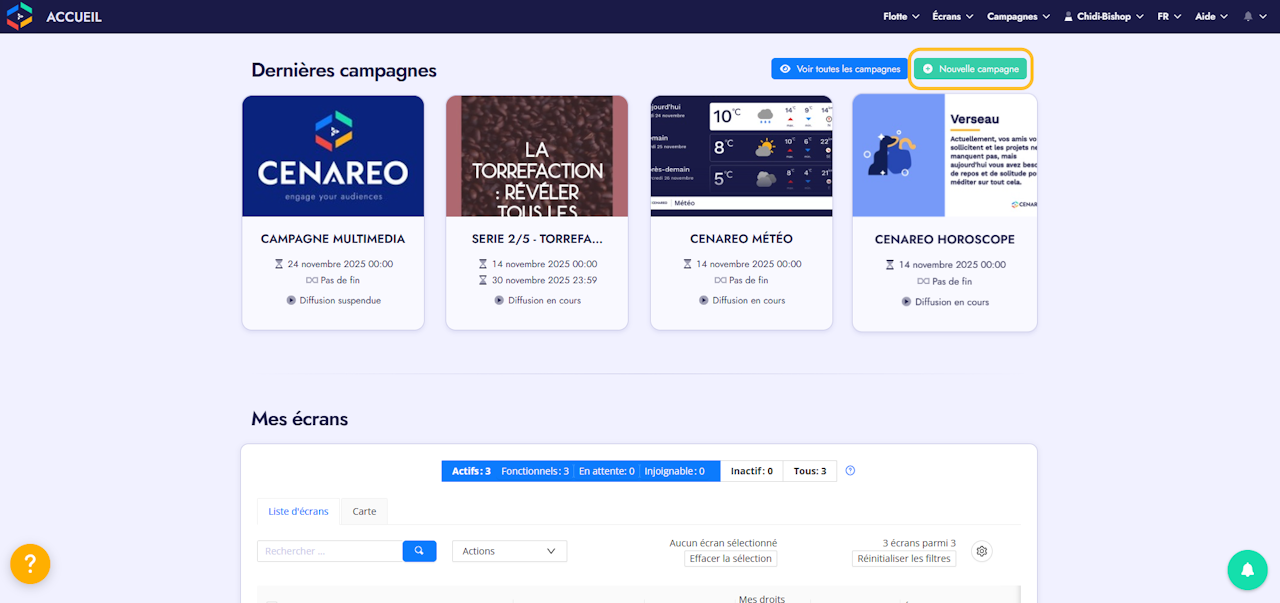Open the Actions dropdown
The image size is (1280, 603).
[509, 551]
